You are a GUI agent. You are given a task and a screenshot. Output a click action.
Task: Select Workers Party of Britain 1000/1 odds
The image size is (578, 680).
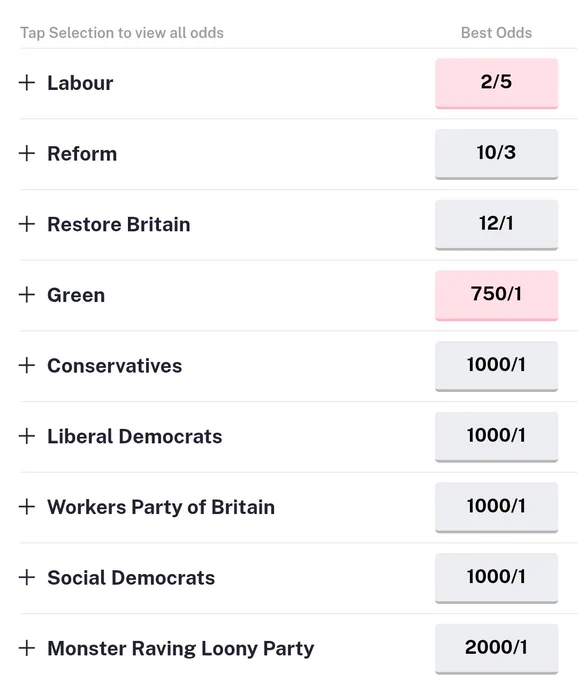click(496, 507)
